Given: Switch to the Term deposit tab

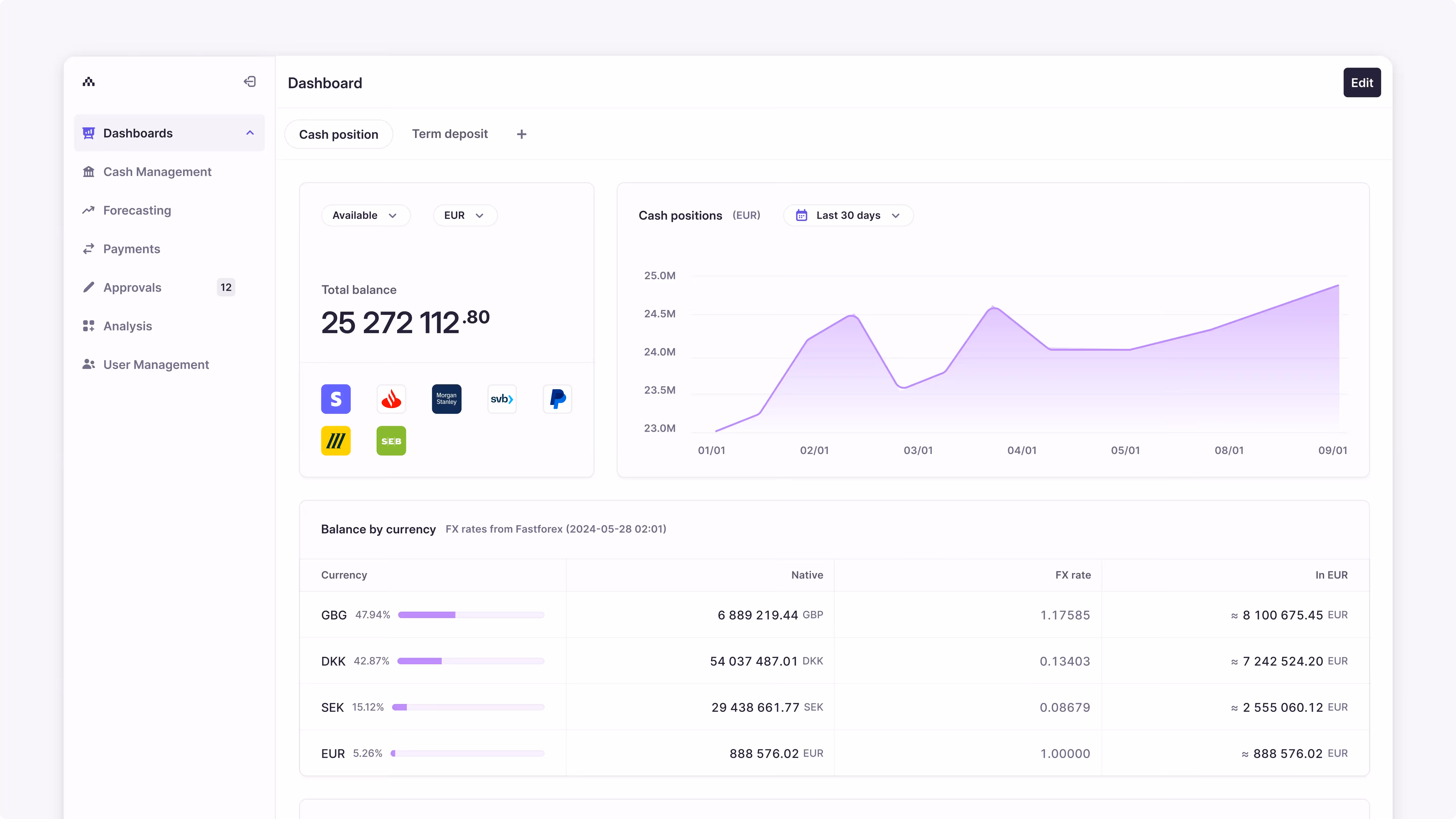Looking at the screenshot, I should pos(449,134).
